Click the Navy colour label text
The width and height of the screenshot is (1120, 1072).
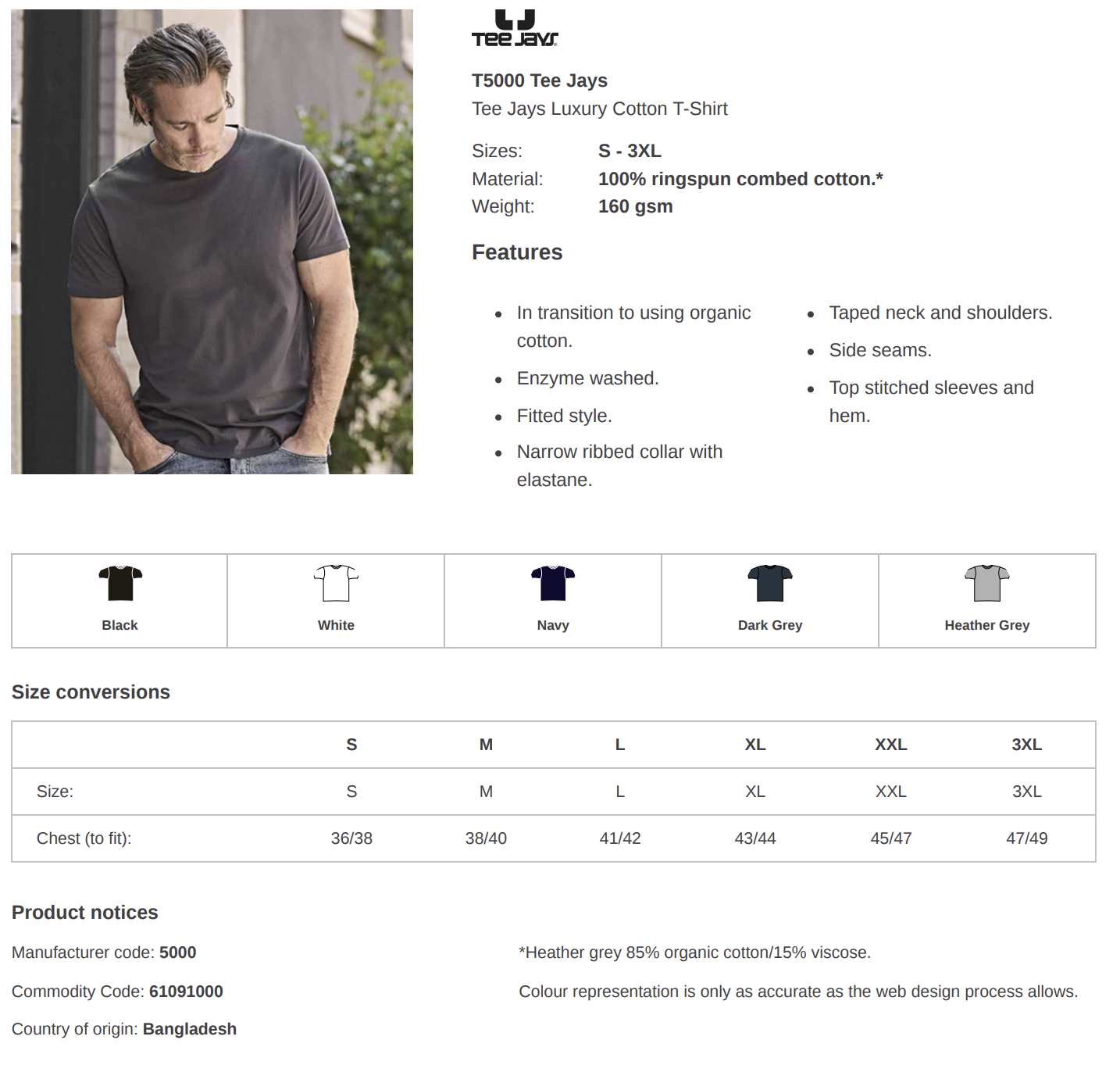(x=553, y=625)
